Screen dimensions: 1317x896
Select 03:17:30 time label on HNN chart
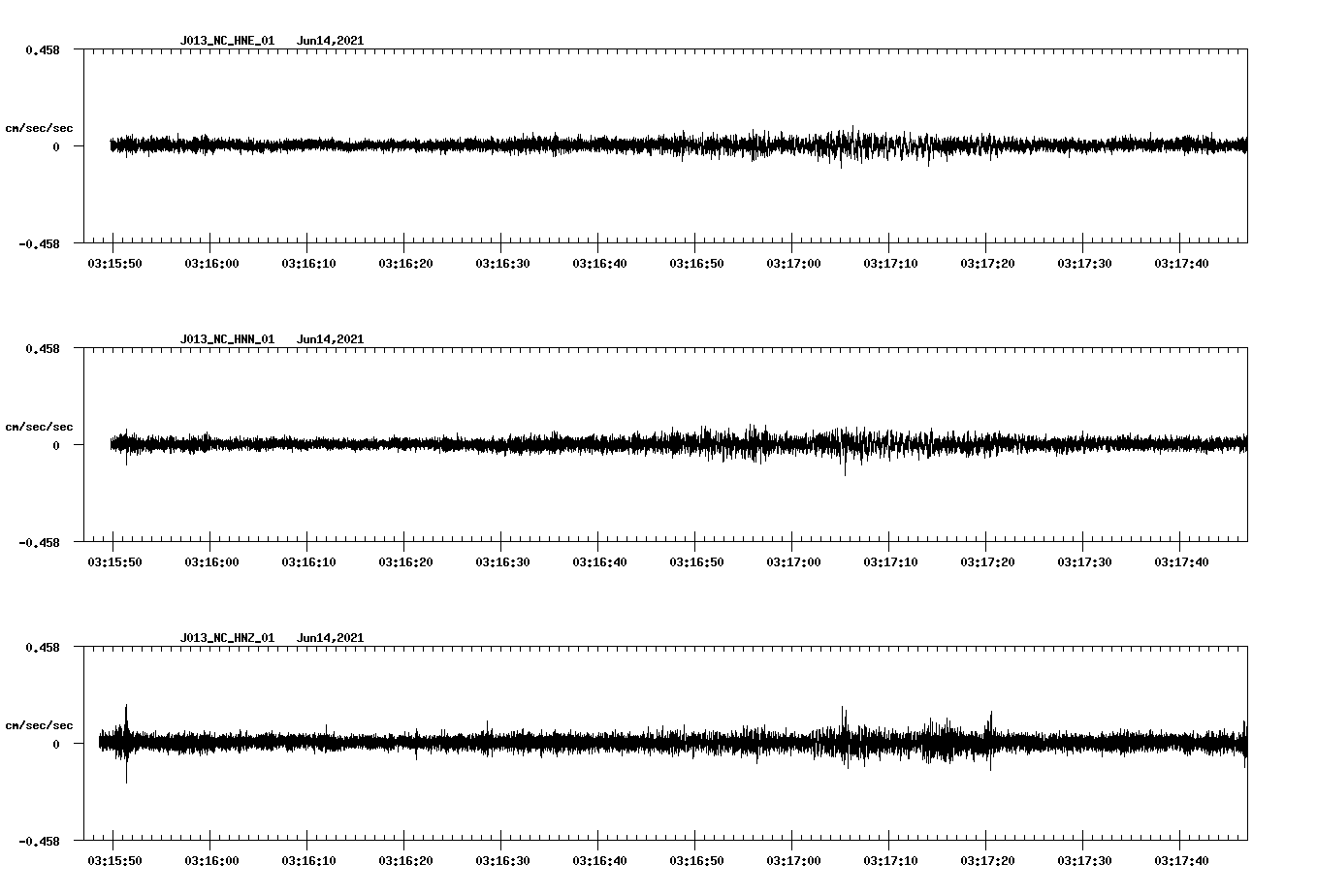point(1084,562)
